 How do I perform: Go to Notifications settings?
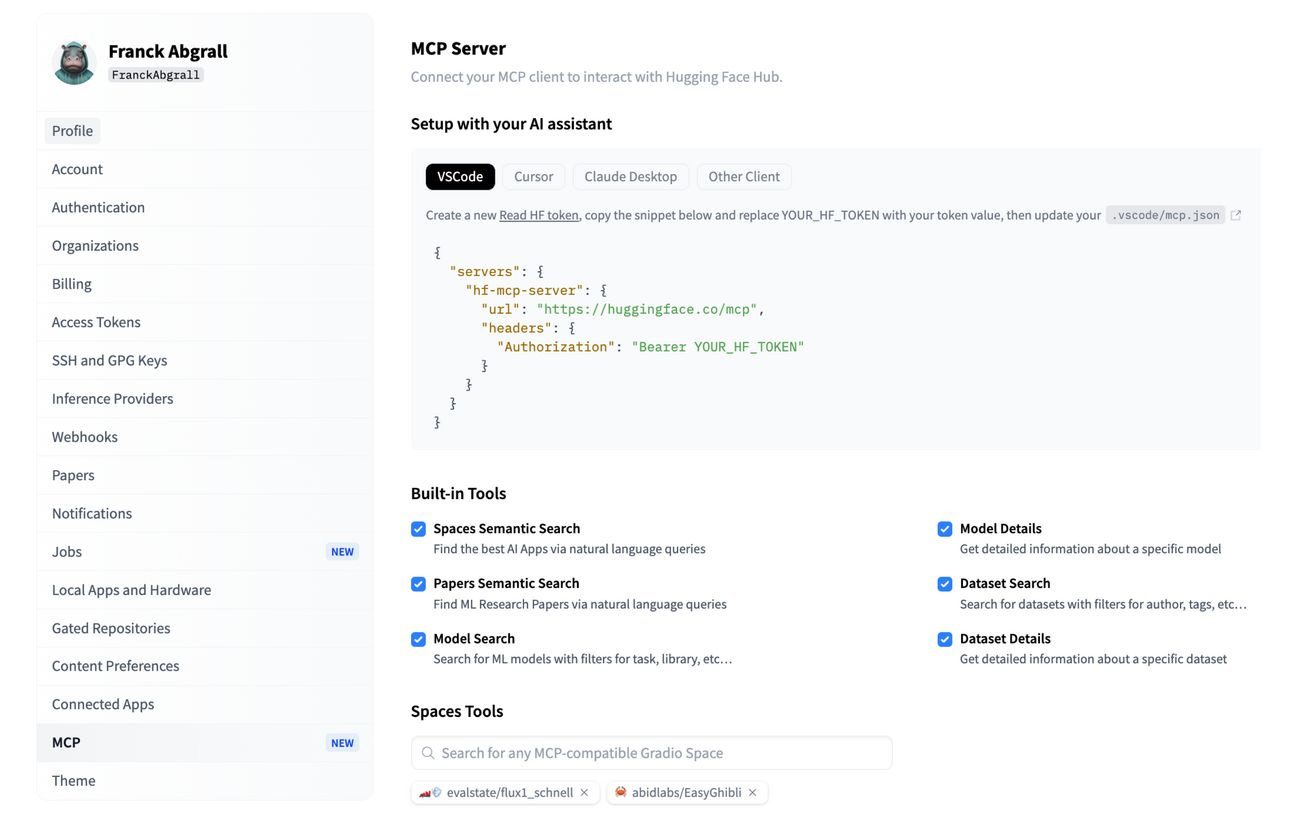tap(205, 513)
